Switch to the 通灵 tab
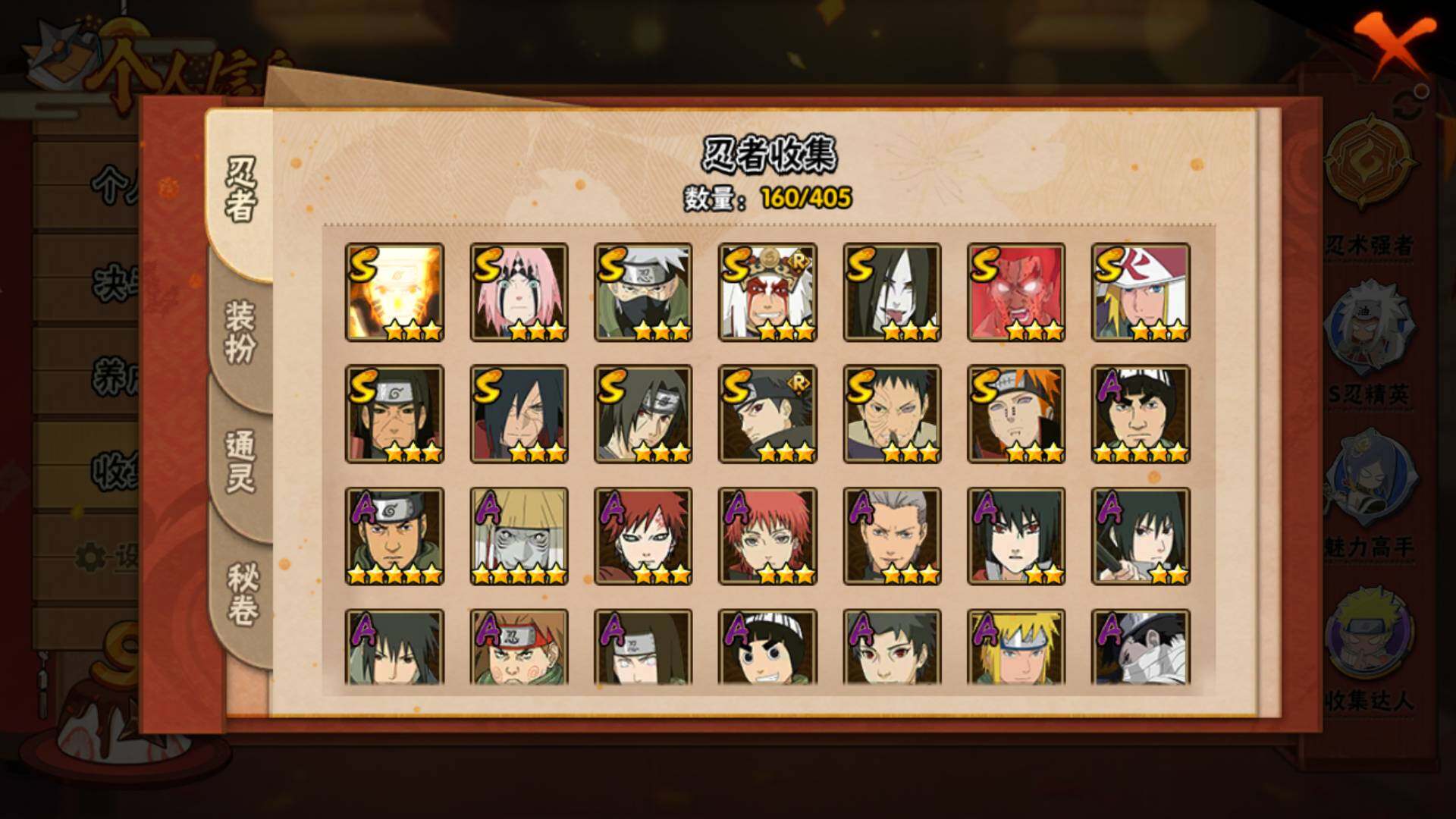Viewport: 1456px width, 819px height. tap(240, 463)
